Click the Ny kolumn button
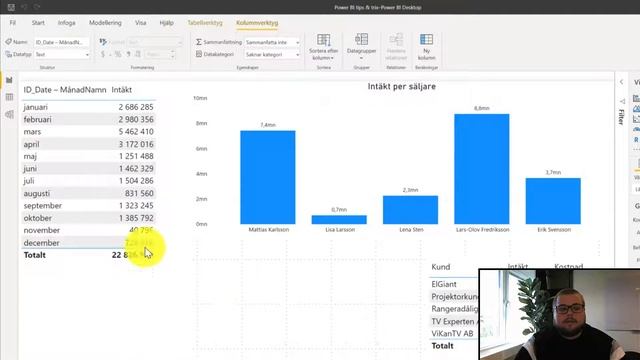Screen dimensions: 640x360 (427, 47)
